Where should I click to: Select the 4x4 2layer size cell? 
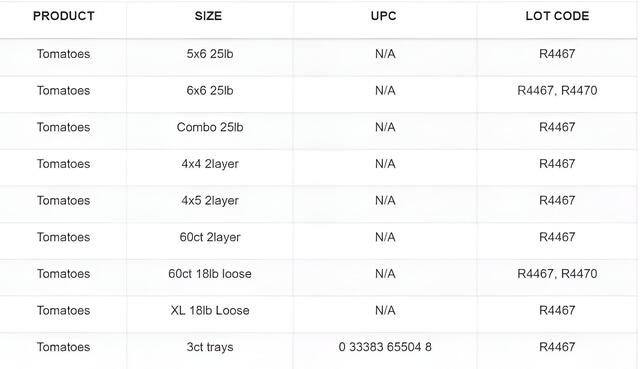(210, 164)
